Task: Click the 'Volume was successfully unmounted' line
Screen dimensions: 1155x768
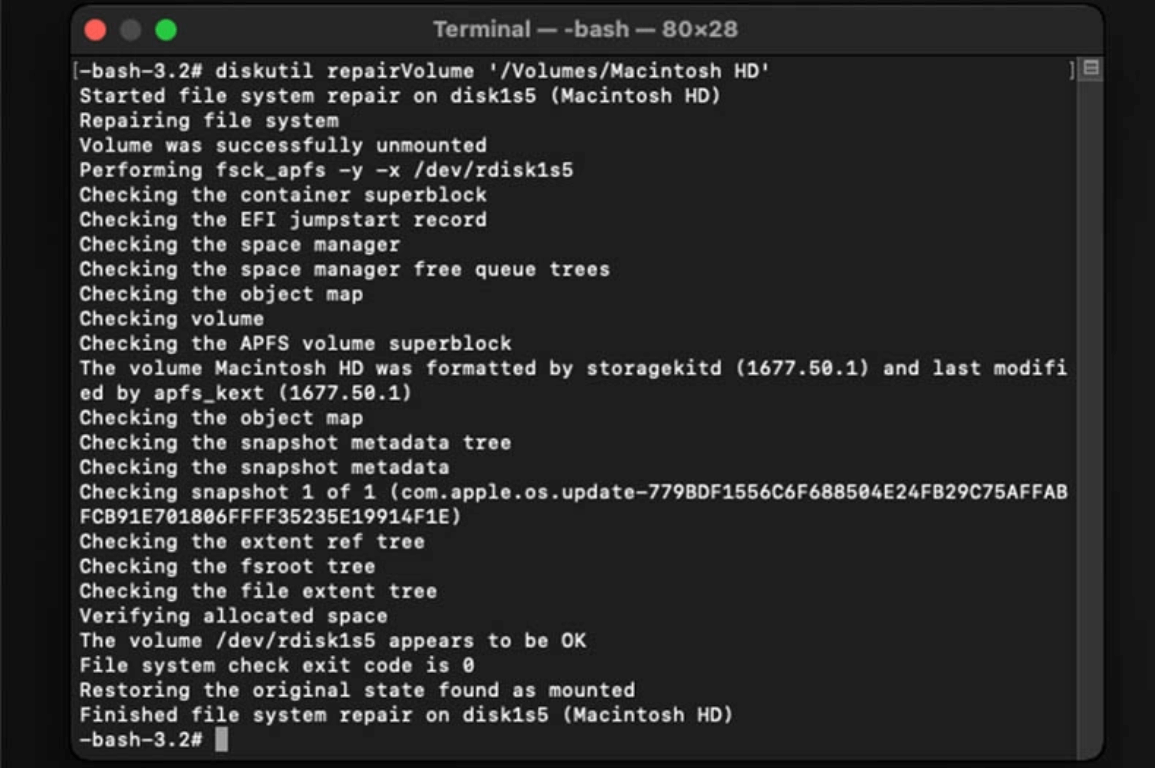Action: [x=283, y=145]
